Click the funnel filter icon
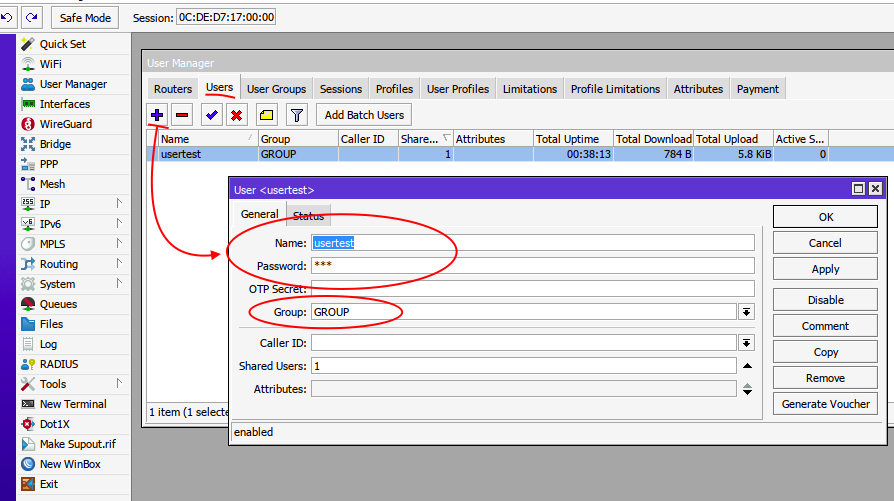This screenshot has width=894, height=501. pyautogui.click(x=296, y=115)
